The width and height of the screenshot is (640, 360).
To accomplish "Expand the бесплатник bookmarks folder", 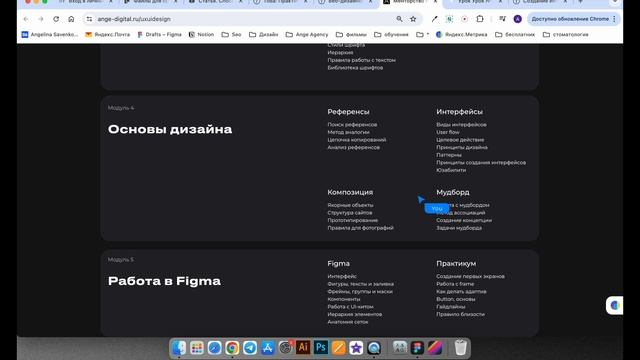I will (x=515, y=35).
